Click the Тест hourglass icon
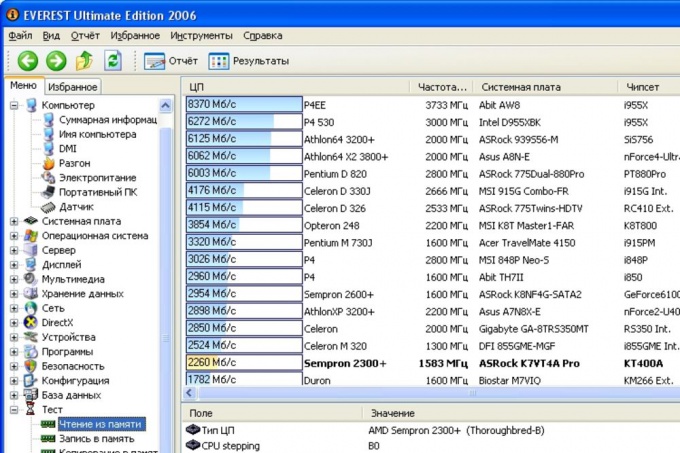This screenshot has width=680, height=453. (x=31, y=409)
